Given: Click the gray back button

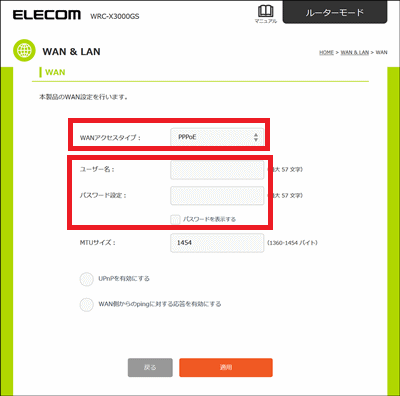Looking at the screenshot, I should coord(150,367).
